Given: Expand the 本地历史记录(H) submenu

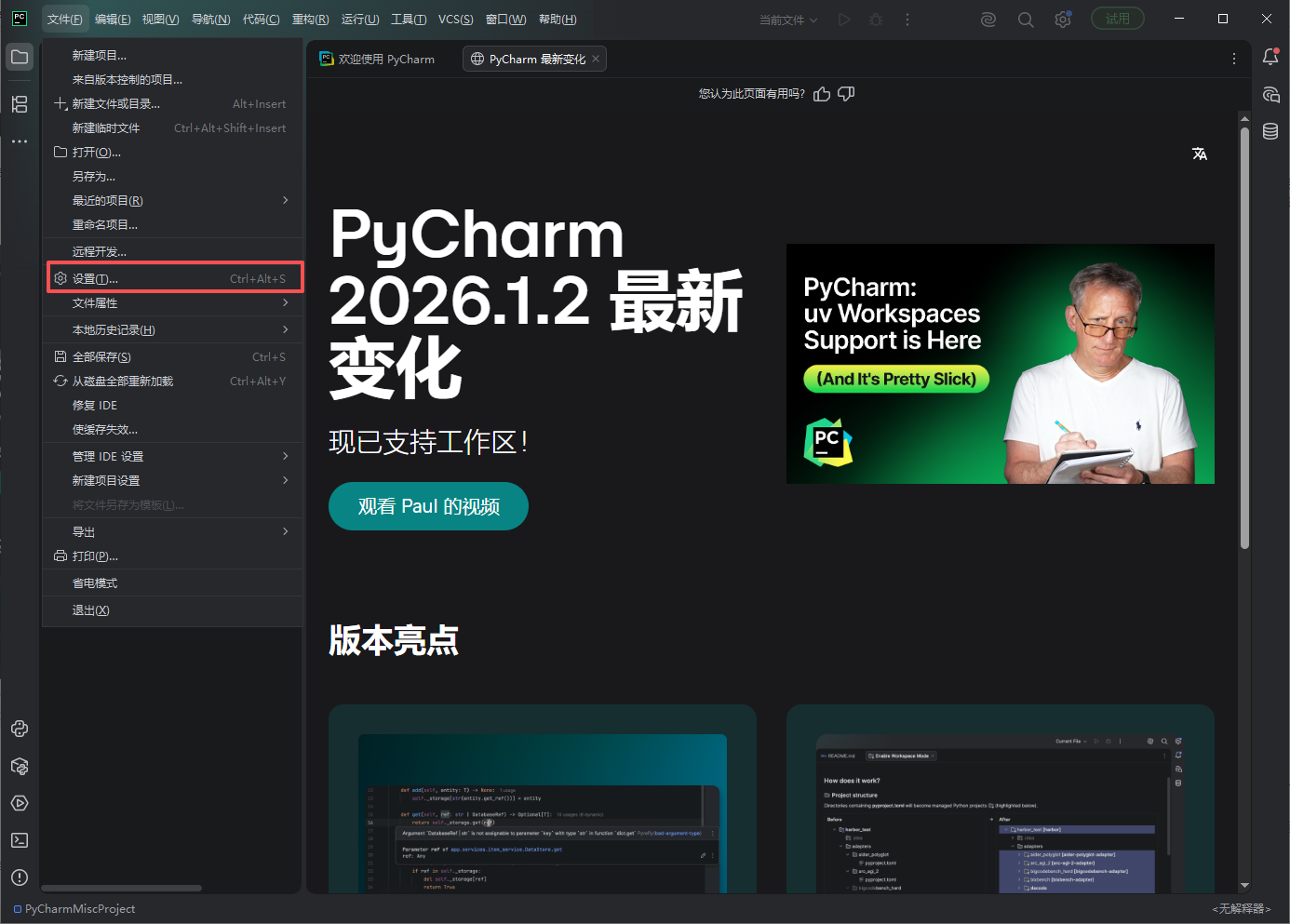Looking at the screenshot, I should 173,330.
